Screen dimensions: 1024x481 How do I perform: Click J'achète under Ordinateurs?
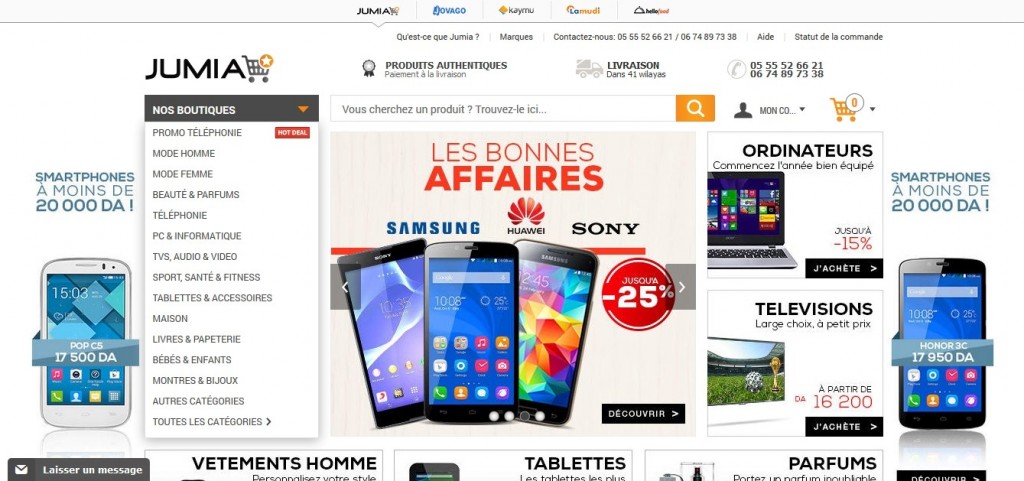point(844,268)
